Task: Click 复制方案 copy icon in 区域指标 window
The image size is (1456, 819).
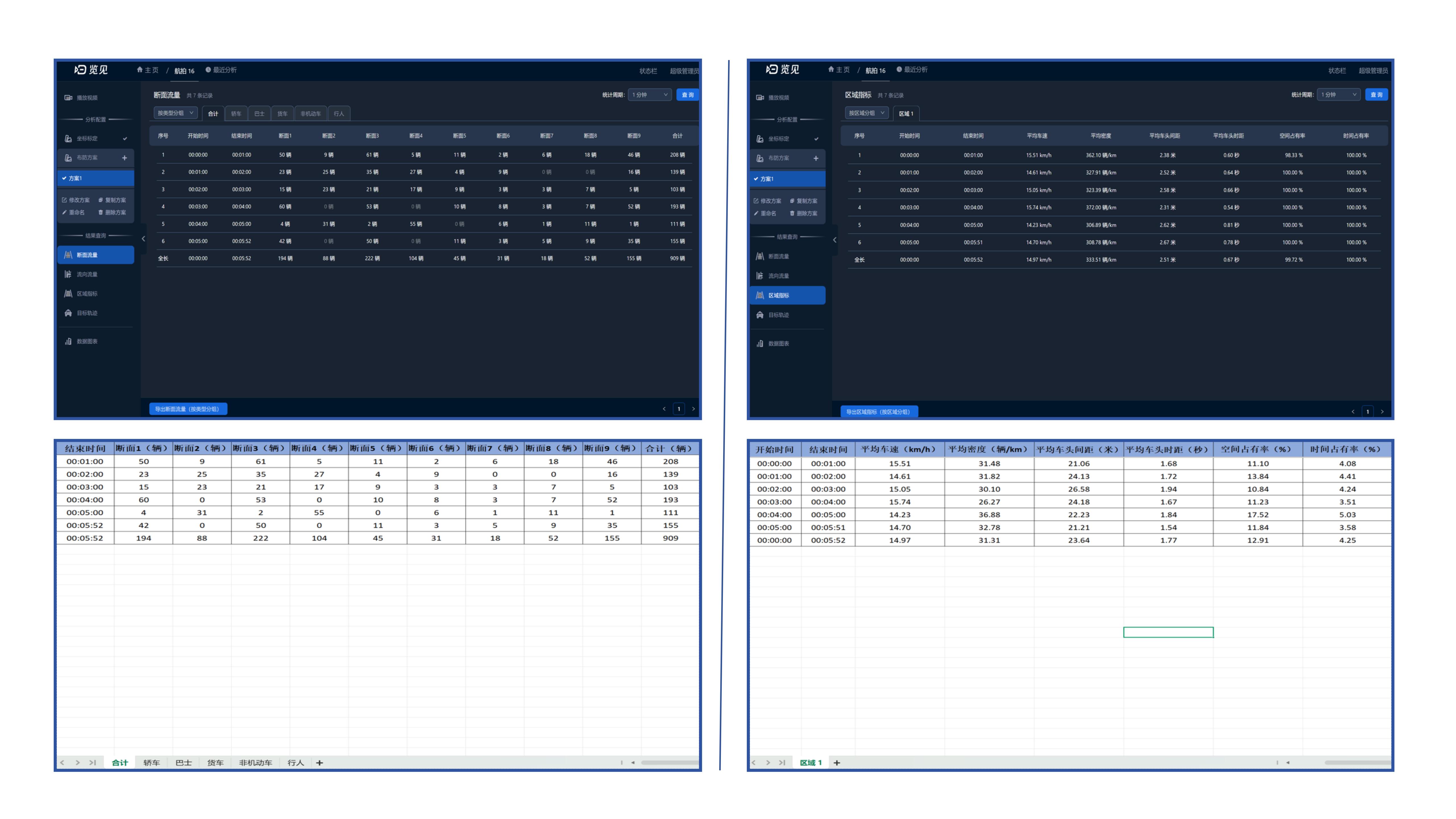Action: point(792,201)
